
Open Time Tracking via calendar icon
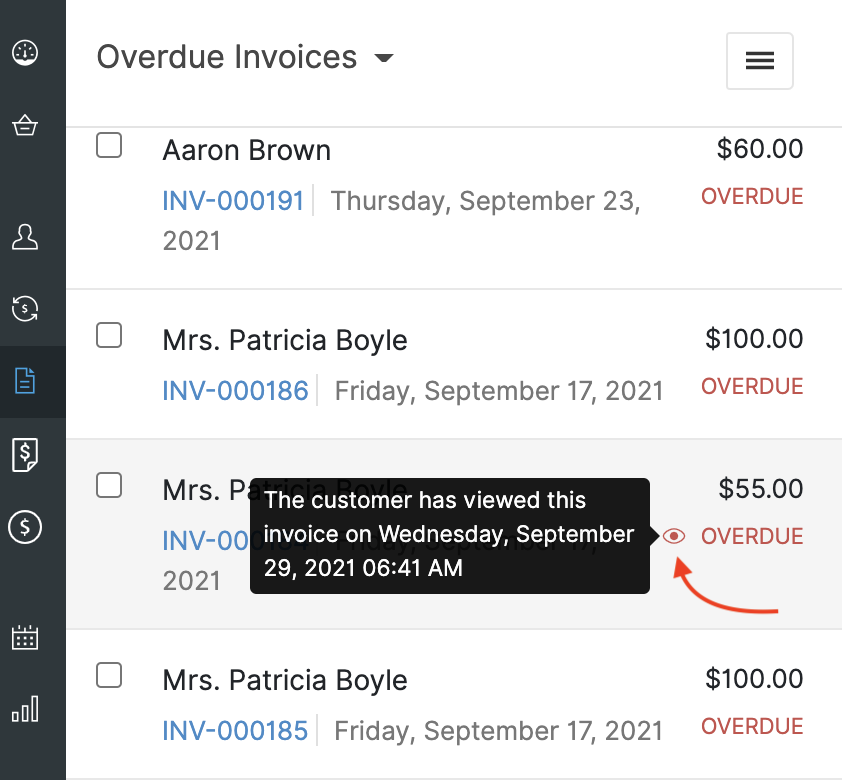click(24, 636)
